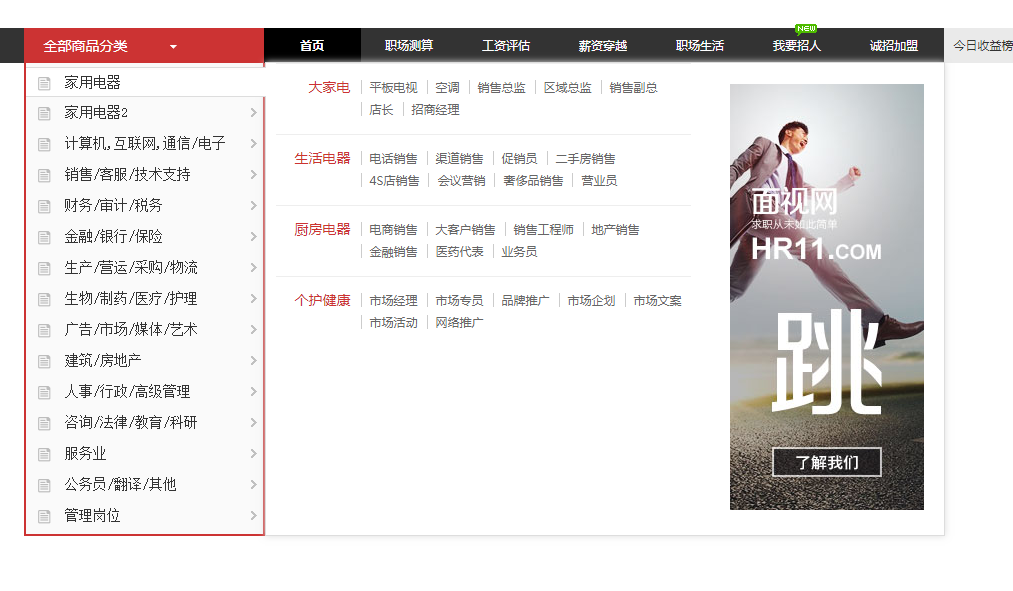Expand the 销售/客服/技术支持 submenu arrow
Image resolution: width=1013 pixels, height=591 pixels.
[253, 175]
